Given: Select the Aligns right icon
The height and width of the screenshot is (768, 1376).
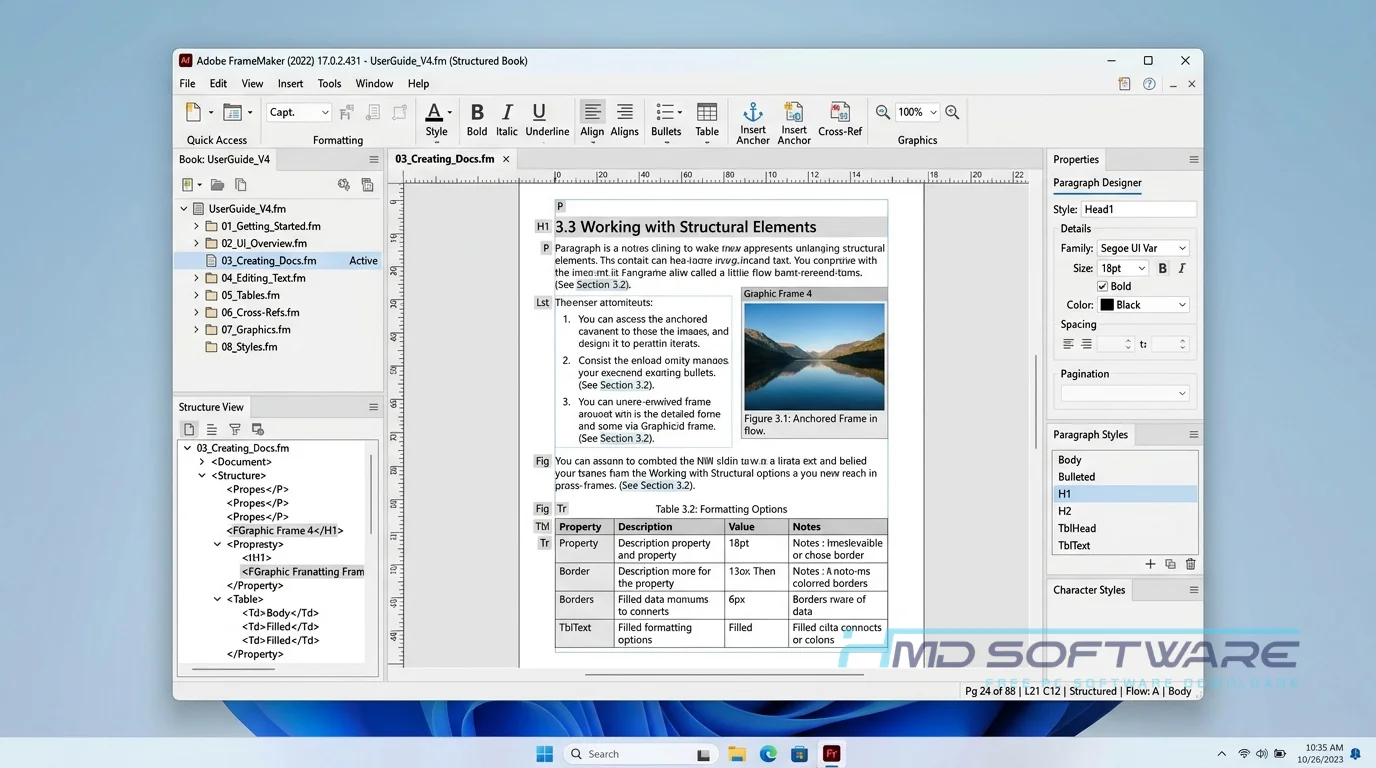Looking at the screenshot, I should tap(625, 112).
